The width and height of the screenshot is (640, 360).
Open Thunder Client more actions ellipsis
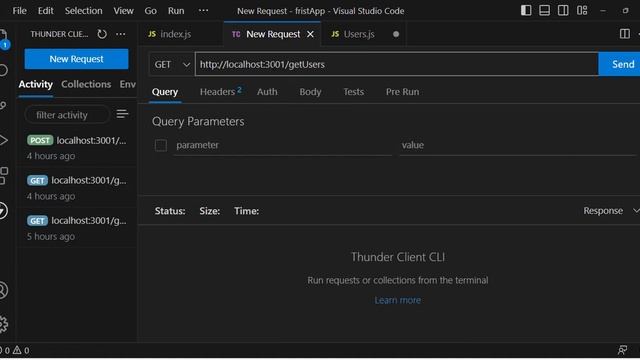tap(121, 34)
